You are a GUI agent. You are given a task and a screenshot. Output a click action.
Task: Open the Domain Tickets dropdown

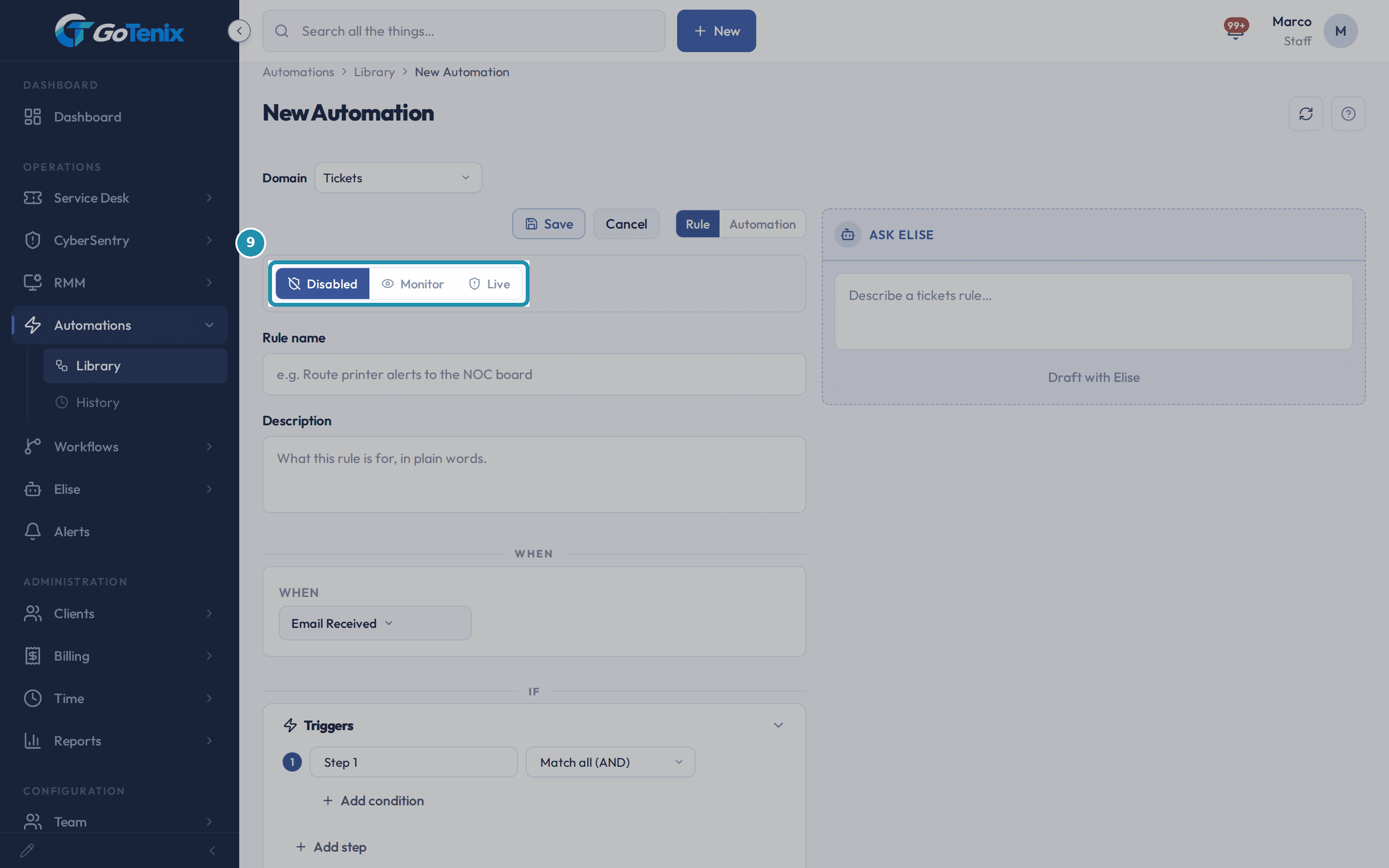398,177
